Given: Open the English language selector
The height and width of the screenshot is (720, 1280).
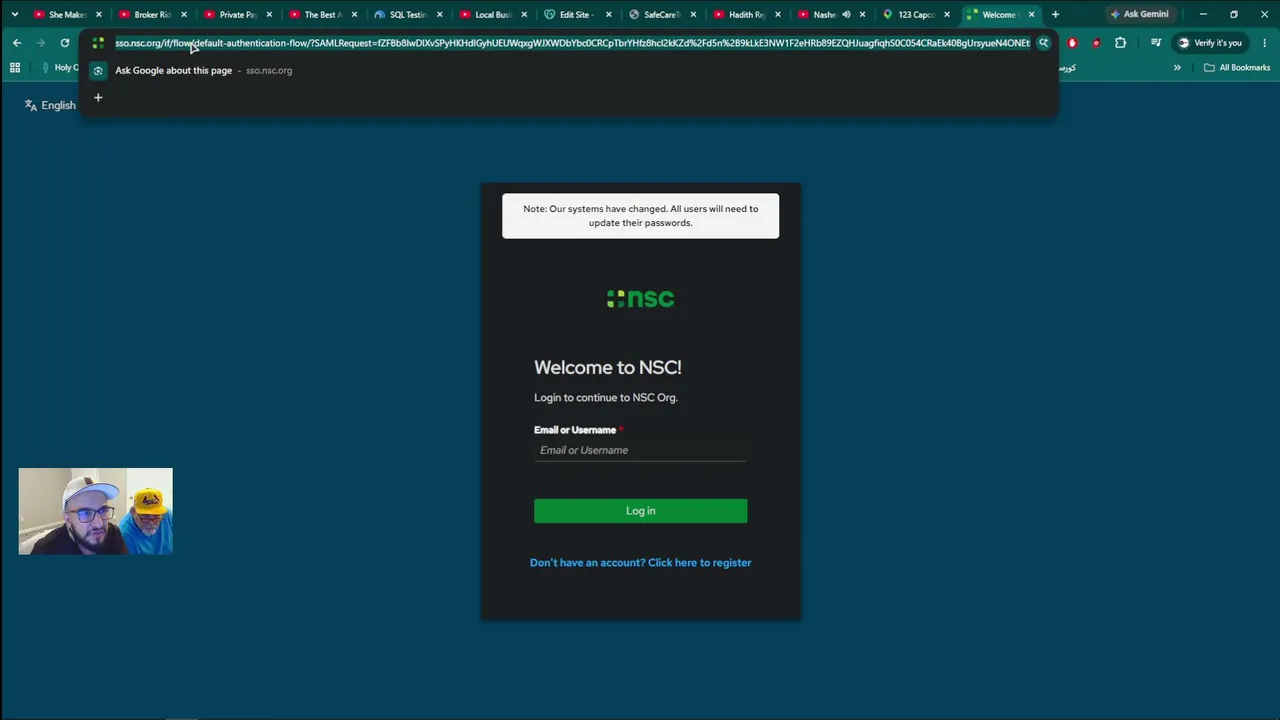Looking at the screenshot, I should (x=50, y=105).
